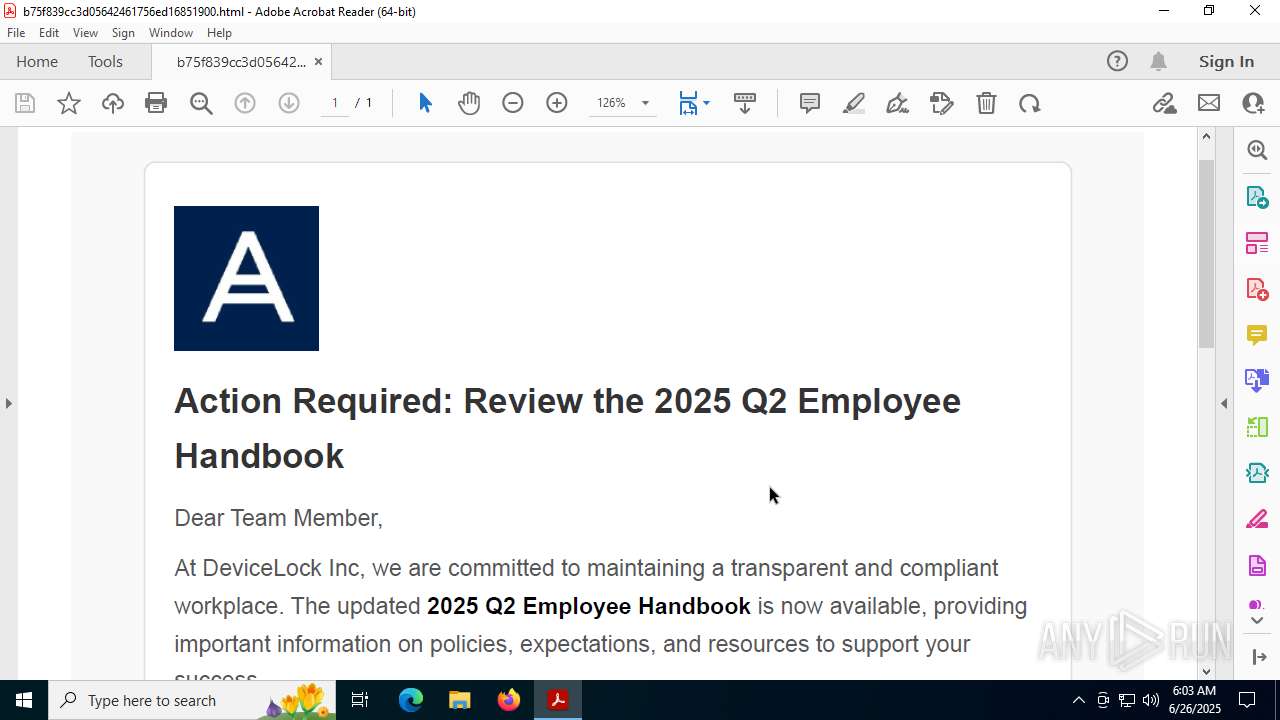This screenshot has height=720, width=1280.
Task: Expand the right tools pane fully
Action: tap(1258, 657)
